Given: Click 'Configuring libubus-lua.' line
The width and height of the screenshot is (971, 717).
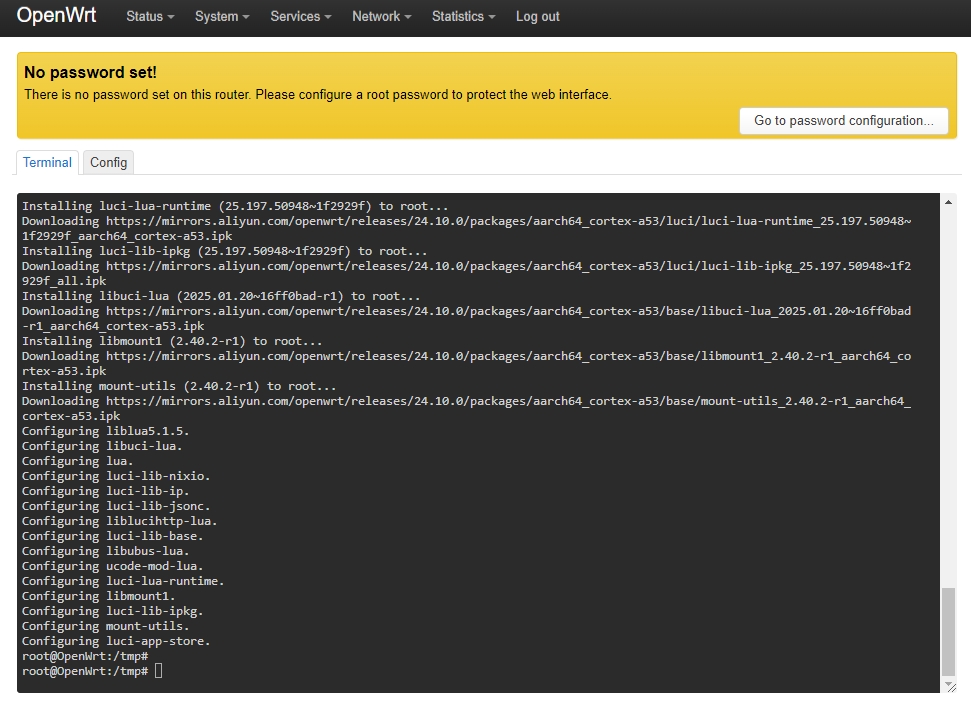Looking at the screenshot, I should pos(106,551).
